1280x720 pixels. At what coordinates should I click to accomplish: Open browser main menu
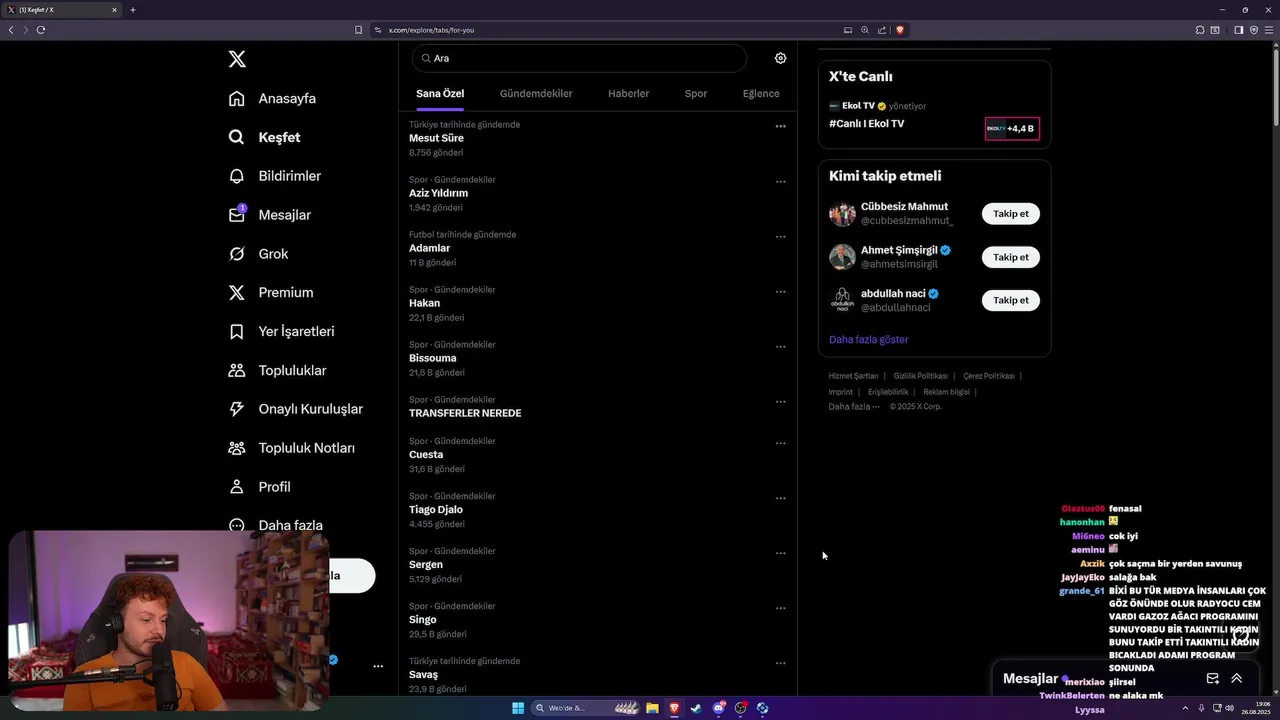pyautogui.click(x=1269, y=30)
